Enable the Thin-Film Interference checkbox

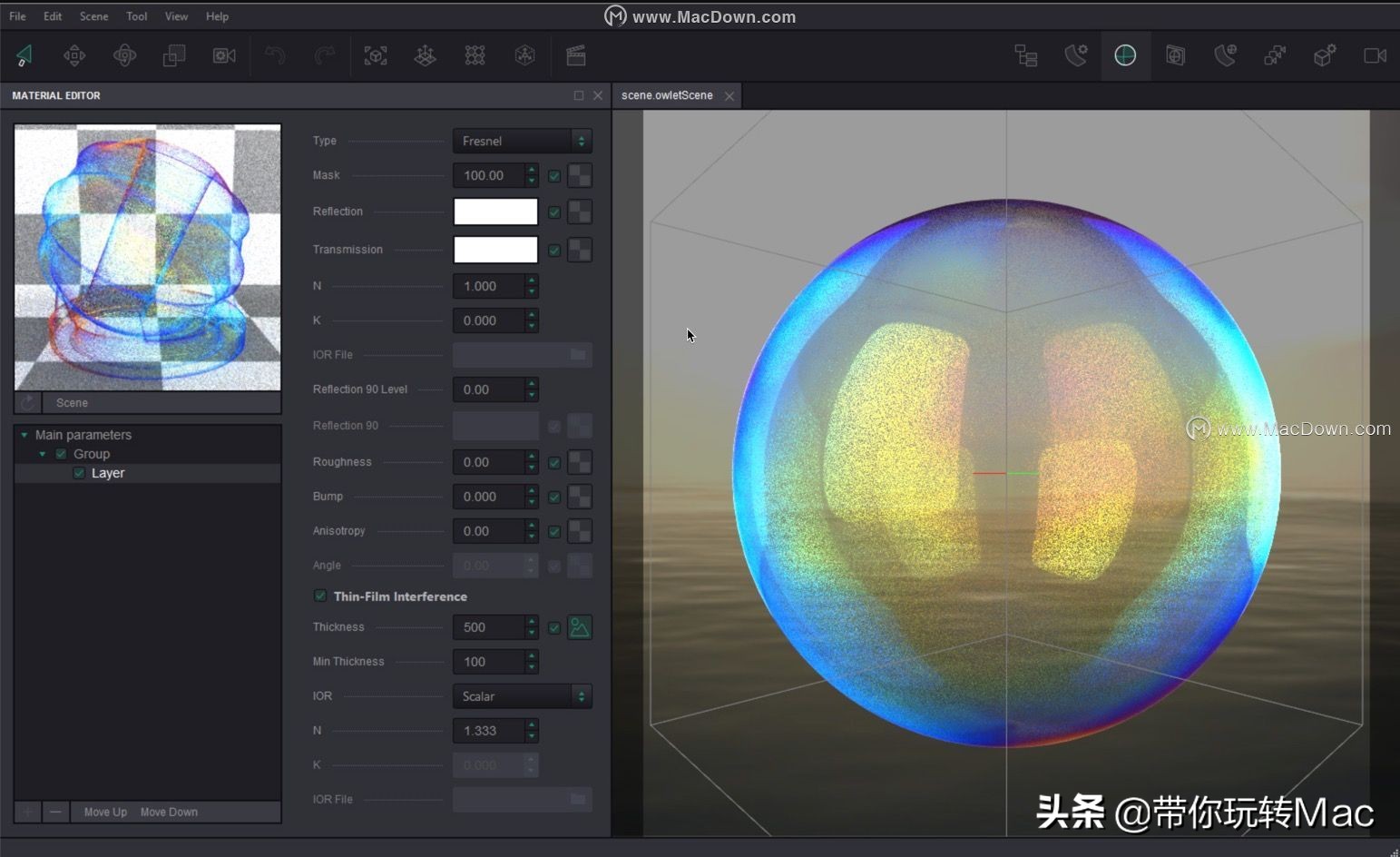[320, 596]
